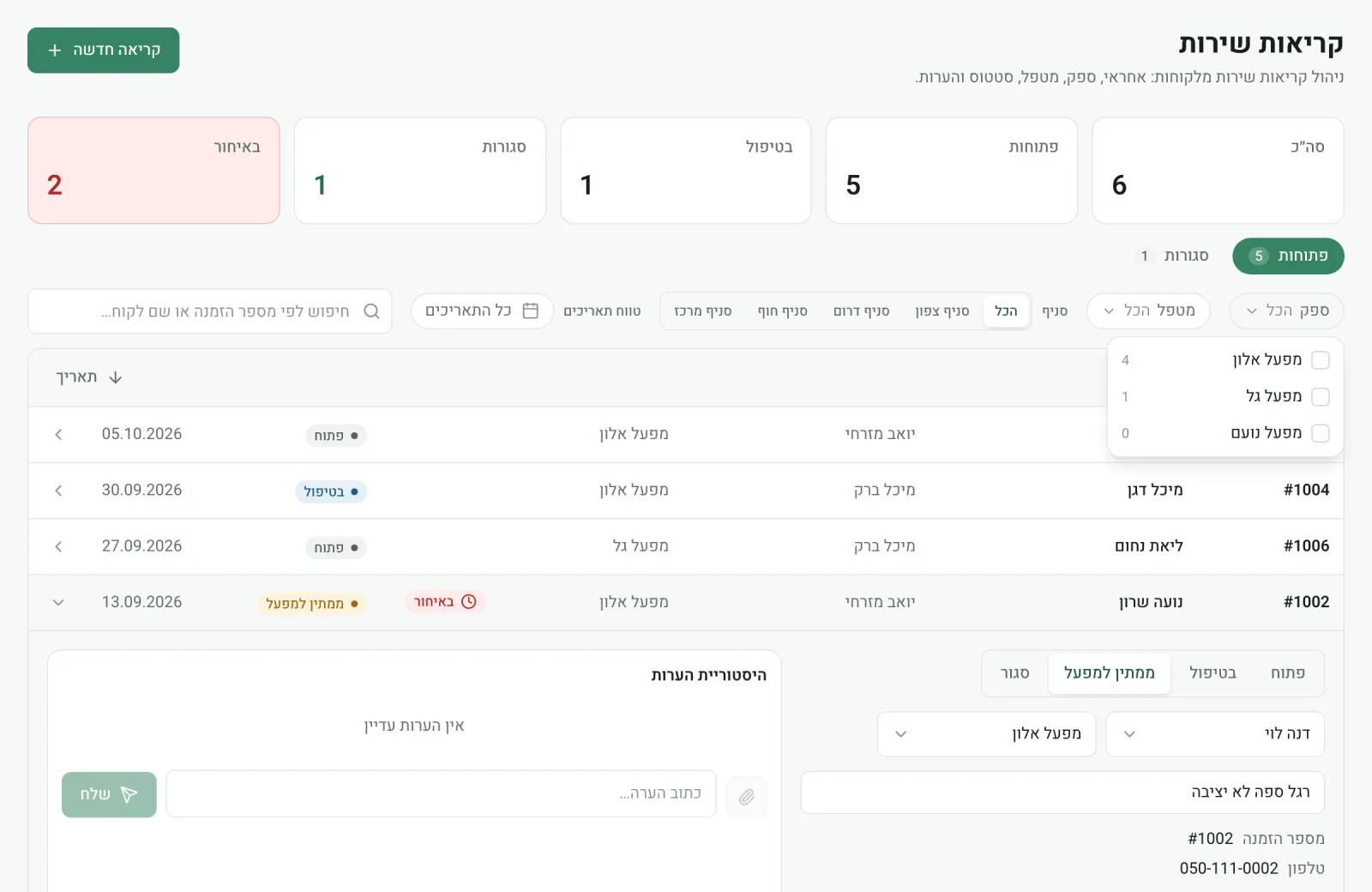
Task: Tick the מפעל אלון checkbox
Action: pos(1321,360)
